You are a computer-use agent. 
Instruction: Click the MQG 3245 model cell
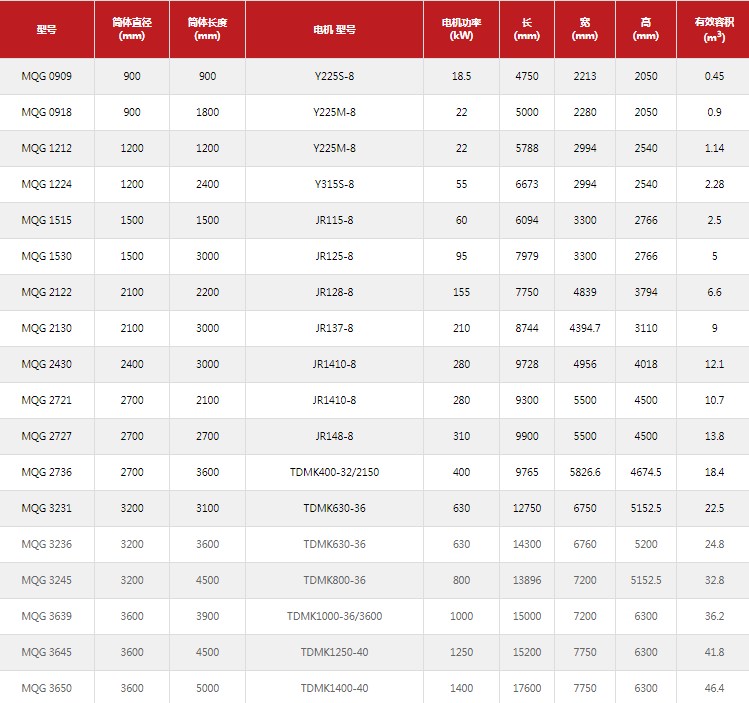point(46,580)
